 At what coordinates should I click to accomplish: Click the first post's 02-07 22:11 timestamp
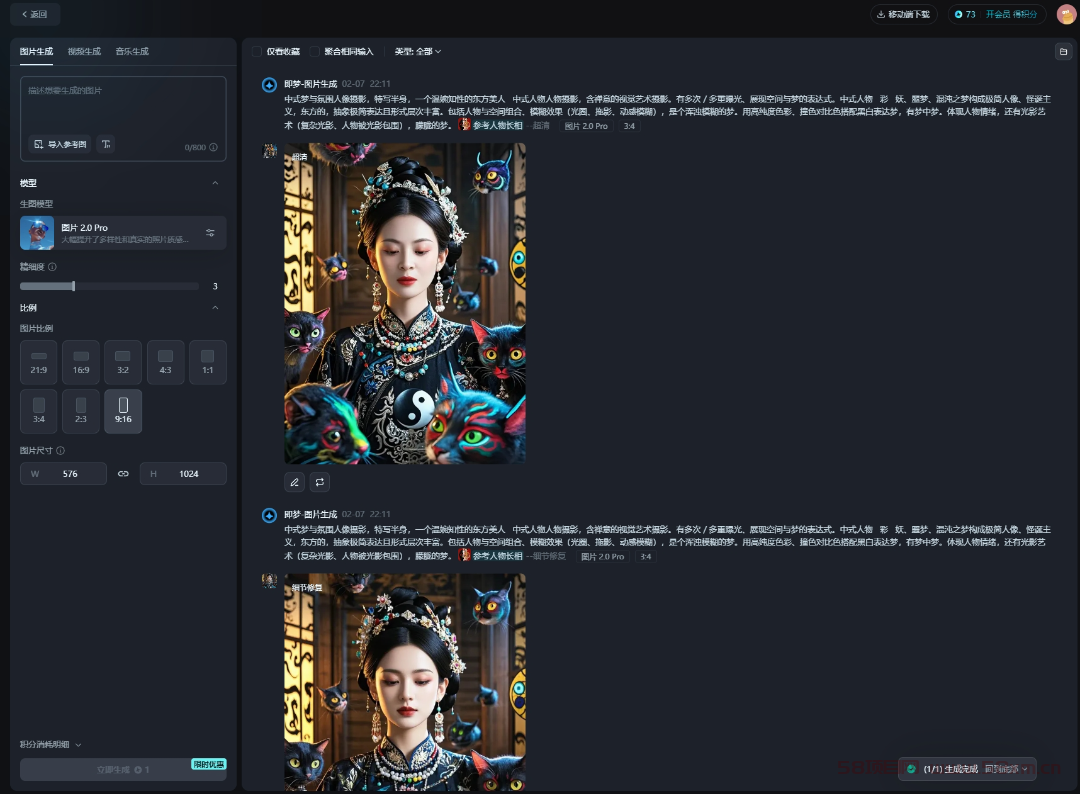[366, 84]
